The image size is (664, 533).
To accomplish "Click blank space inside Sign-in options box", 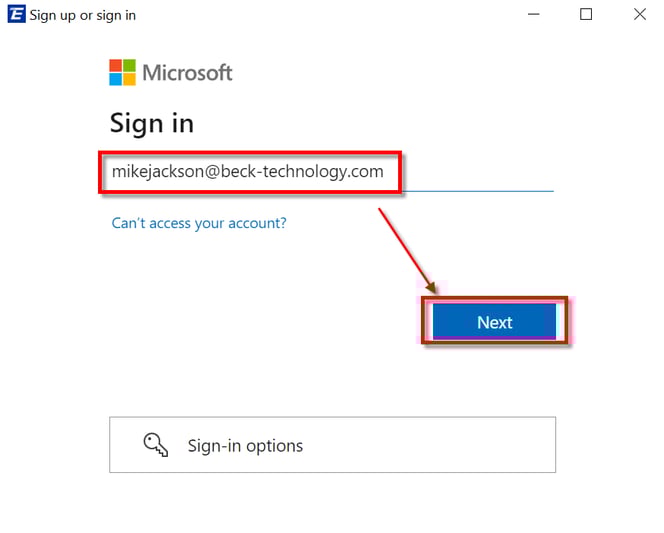I will (x=440, y=445).
